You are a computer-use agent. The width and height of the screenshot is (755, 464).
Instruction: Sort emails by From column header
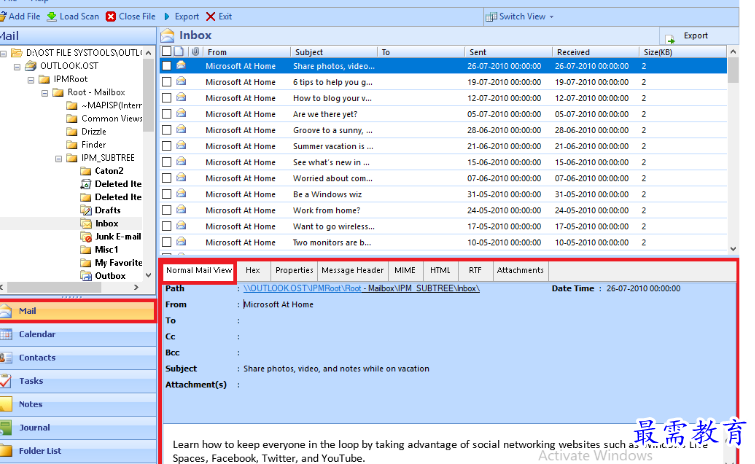pos(247,52)
